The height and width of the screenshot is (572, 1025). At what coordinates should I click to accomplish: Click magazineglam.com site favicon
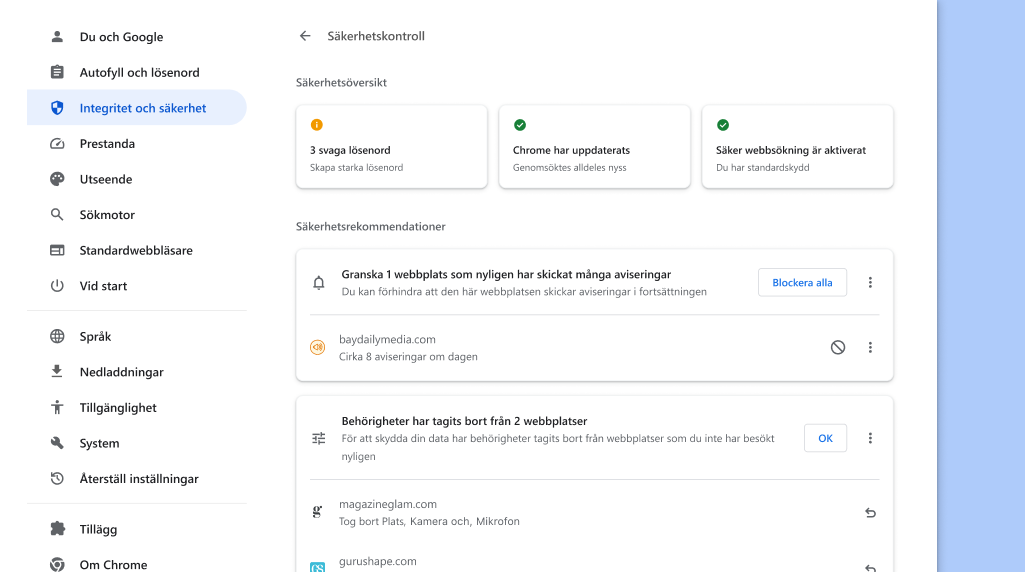click(x=318, y=512)
